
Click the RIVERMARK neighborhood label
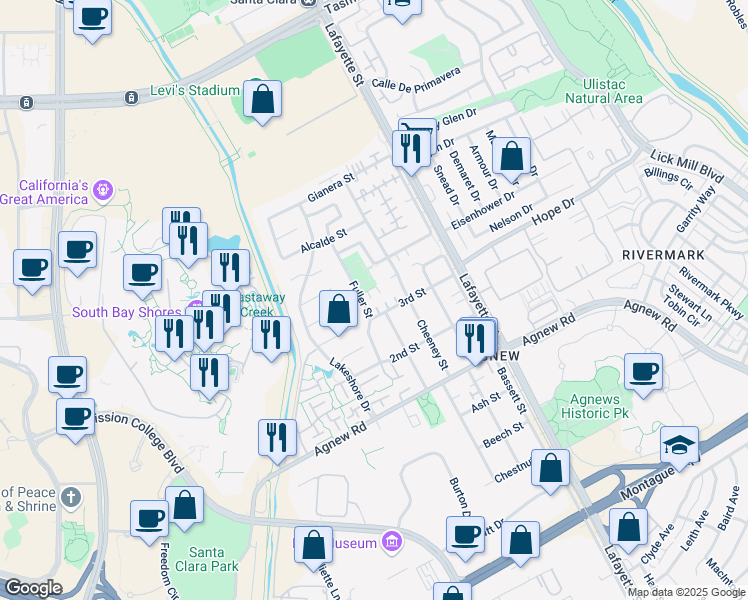(663, 255)
